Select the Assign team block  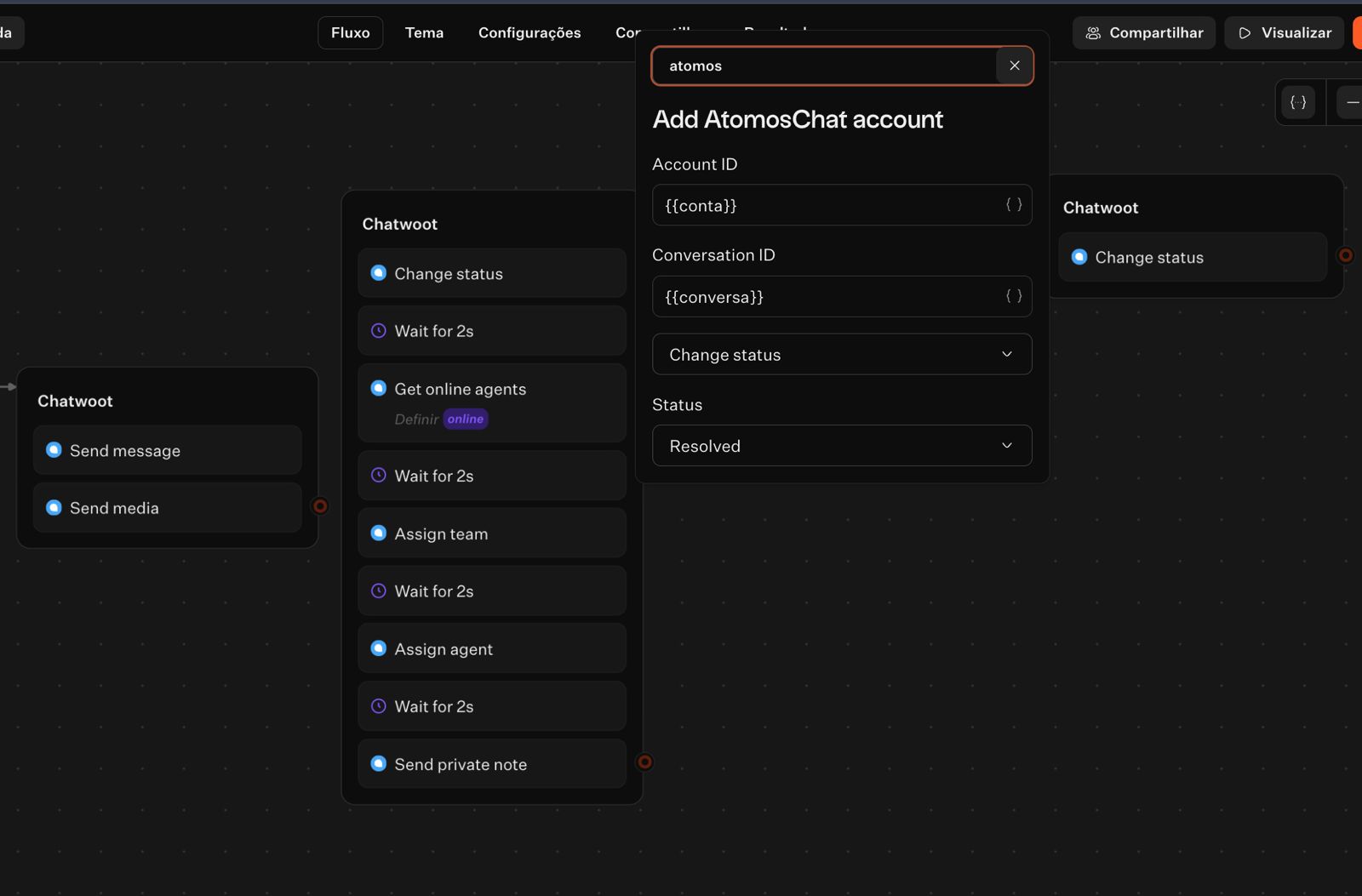[x=491, y=534]
